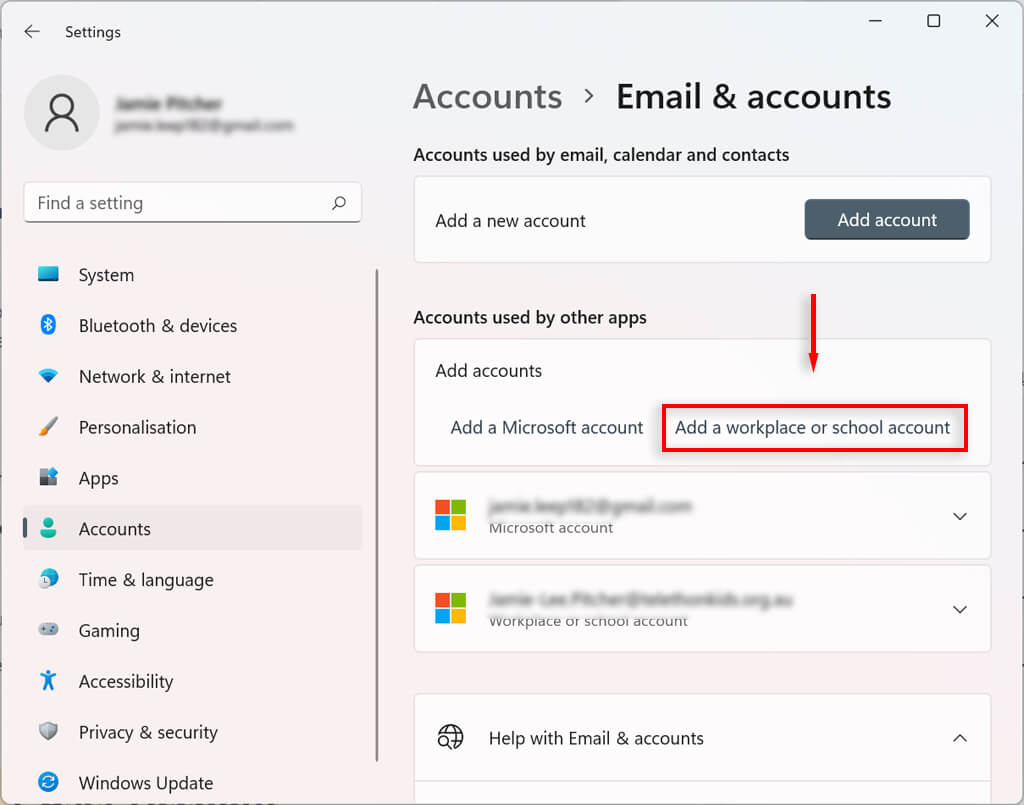Click the search magnifier icon
1024x805 pixels.
[339, 203]
